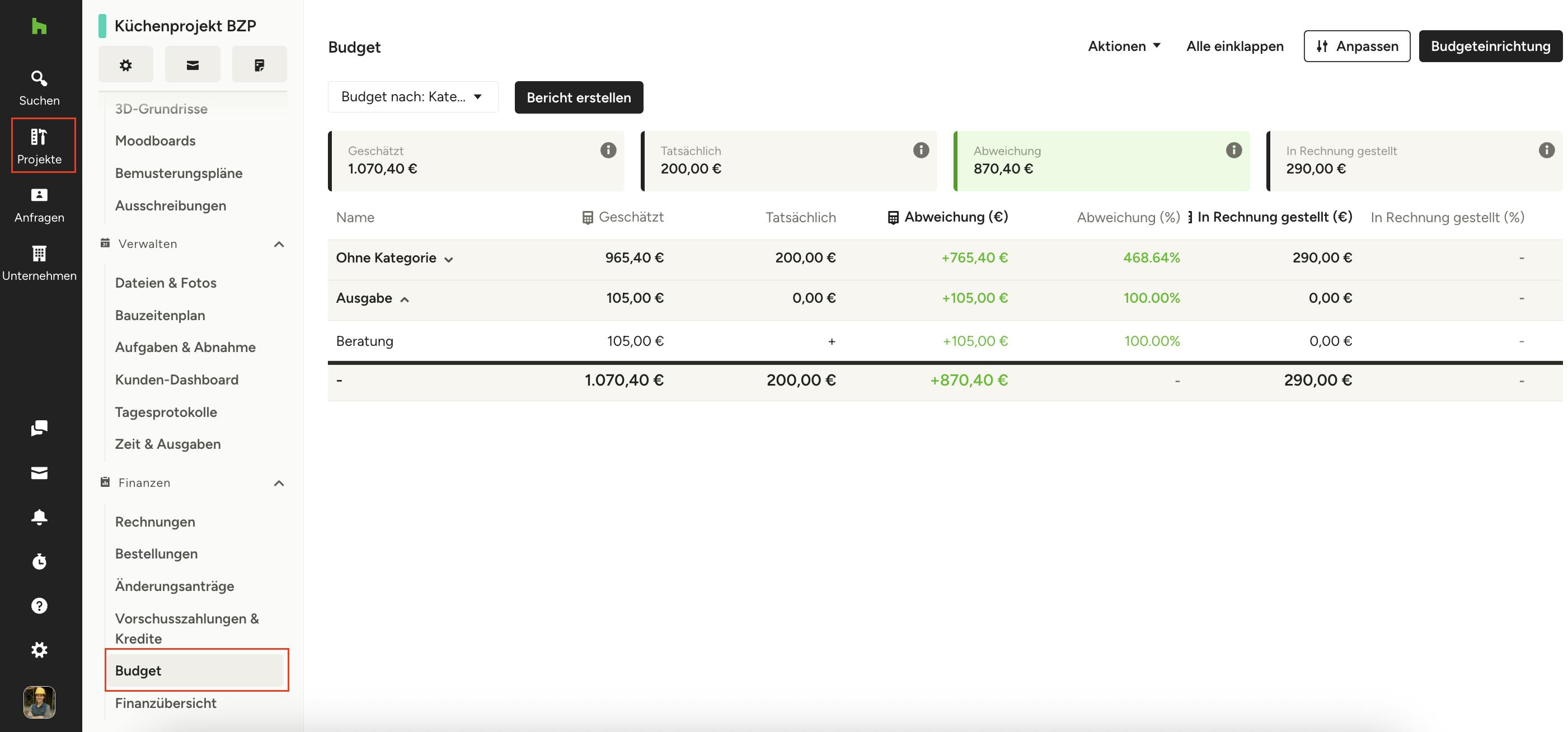Open the Aktionen dropdown menu

coord(1124,46)
